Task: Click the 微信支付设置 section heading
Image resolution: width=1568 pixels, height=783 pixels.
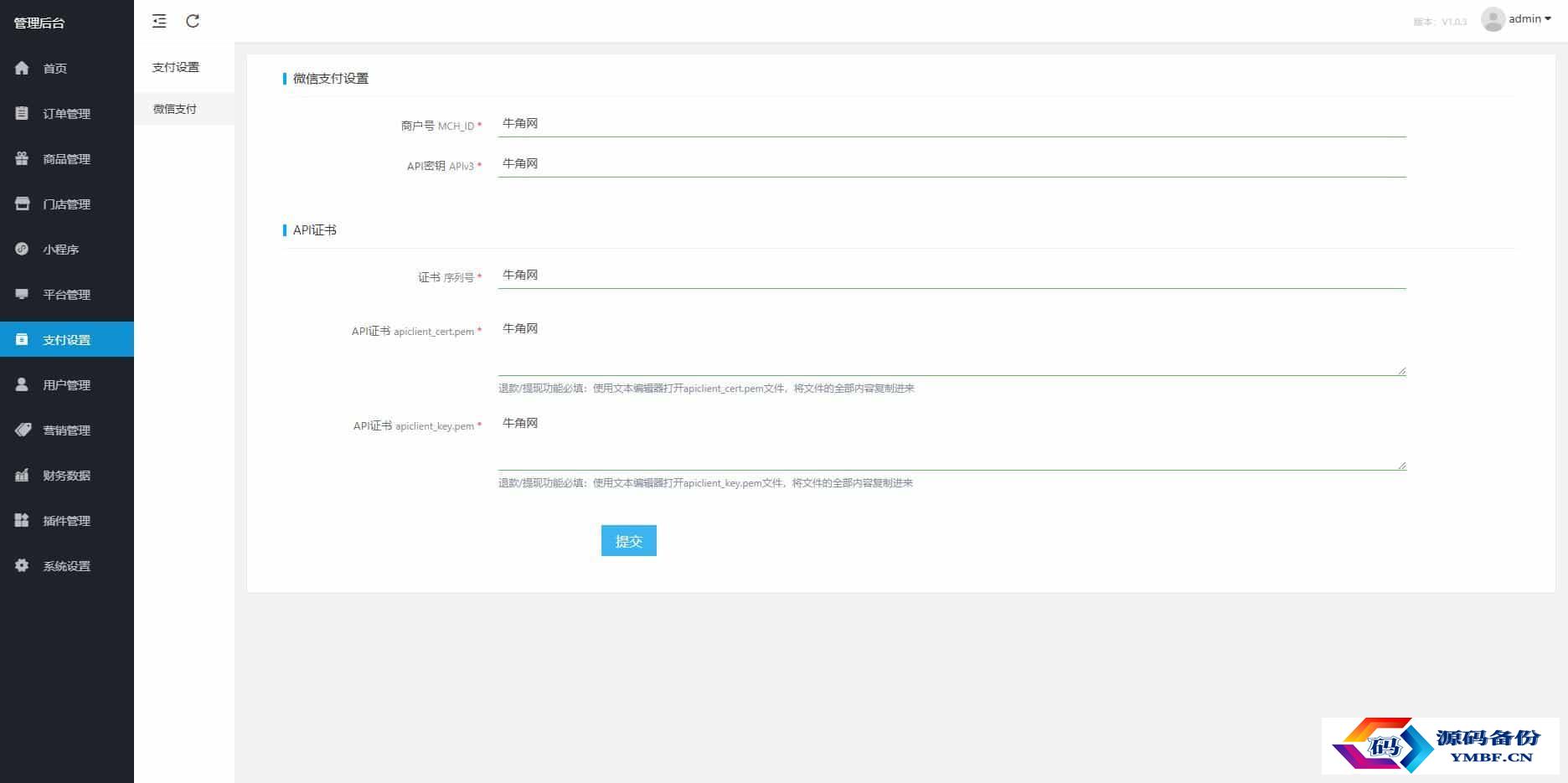Action: pyautogui.click(x=331, y=79)
